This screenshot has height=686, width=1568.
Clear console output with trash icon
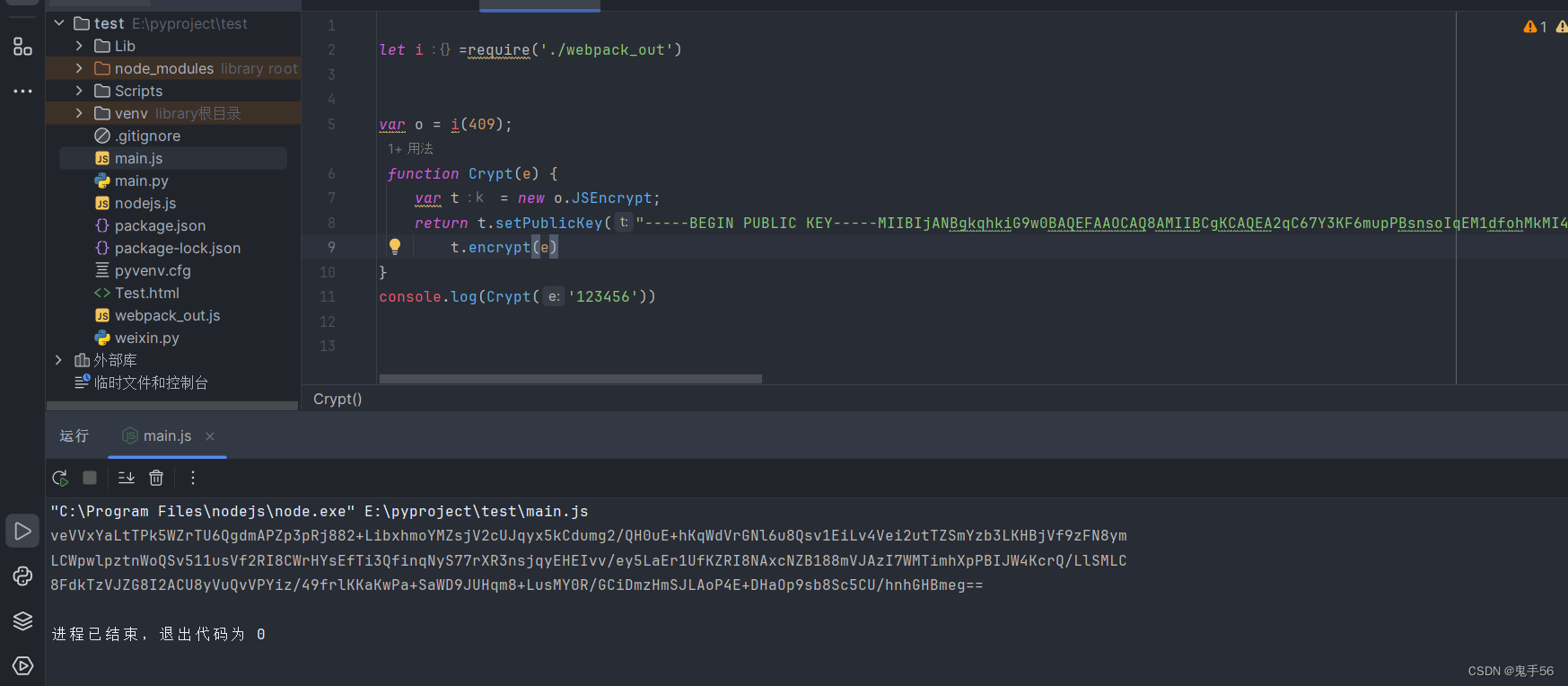pyautogui.click(x=156, y=478)
